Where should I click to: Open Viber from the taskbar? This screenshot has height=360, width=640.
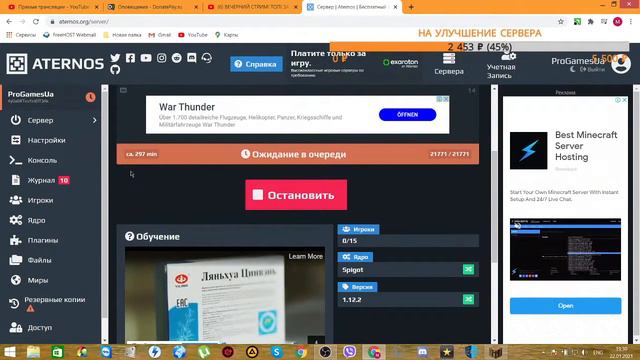(349, 352)
